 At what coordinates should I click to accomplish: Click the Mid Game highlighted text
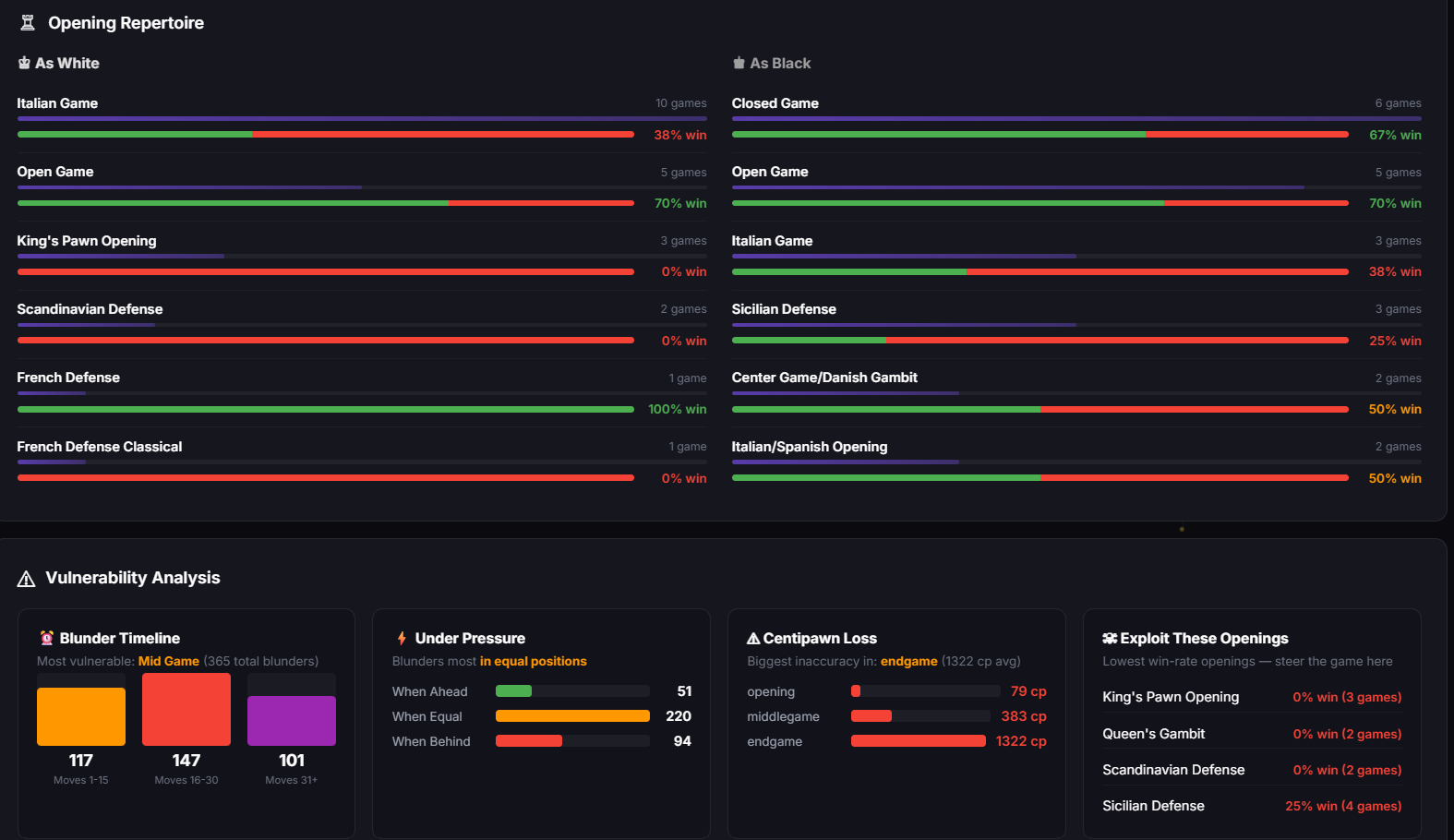coord(168,661)
